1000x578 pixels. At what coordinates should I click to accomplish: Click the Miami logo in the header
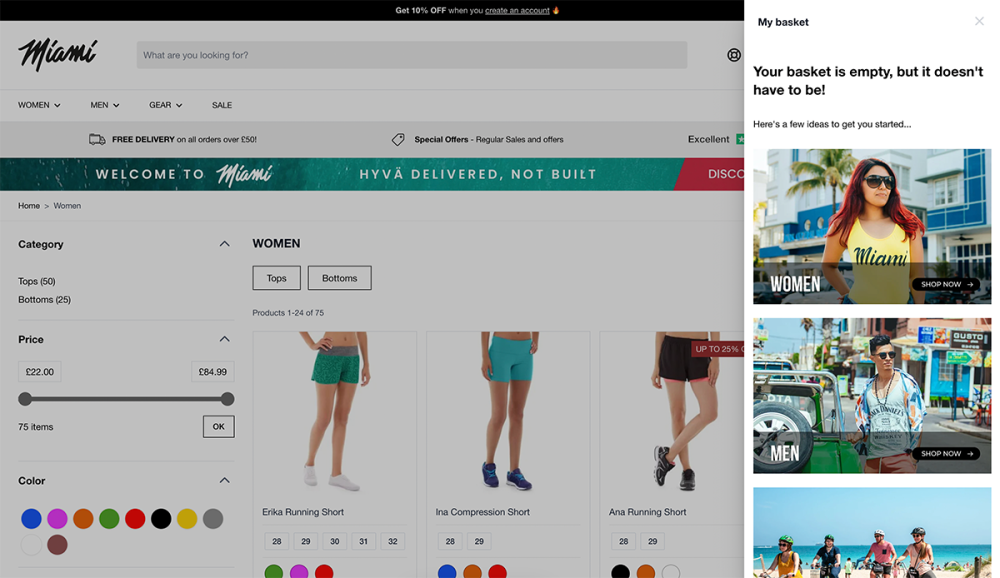(58, 54)
